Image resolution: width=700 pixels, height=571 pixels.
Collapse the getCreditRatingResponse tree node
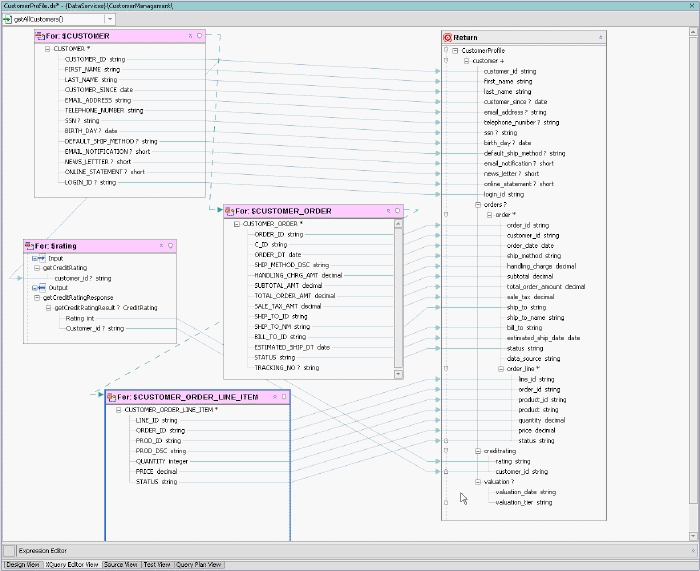[x=37, y=298]
